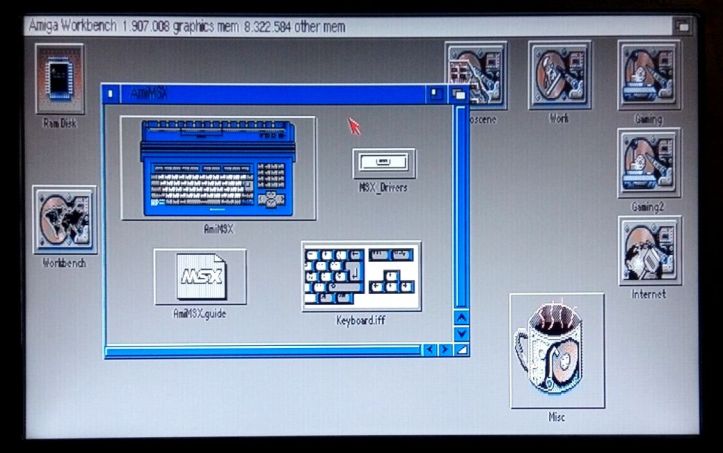Open the Gaming2 hard drive icon
The image size is (723, 453).
tap(648, 162)
